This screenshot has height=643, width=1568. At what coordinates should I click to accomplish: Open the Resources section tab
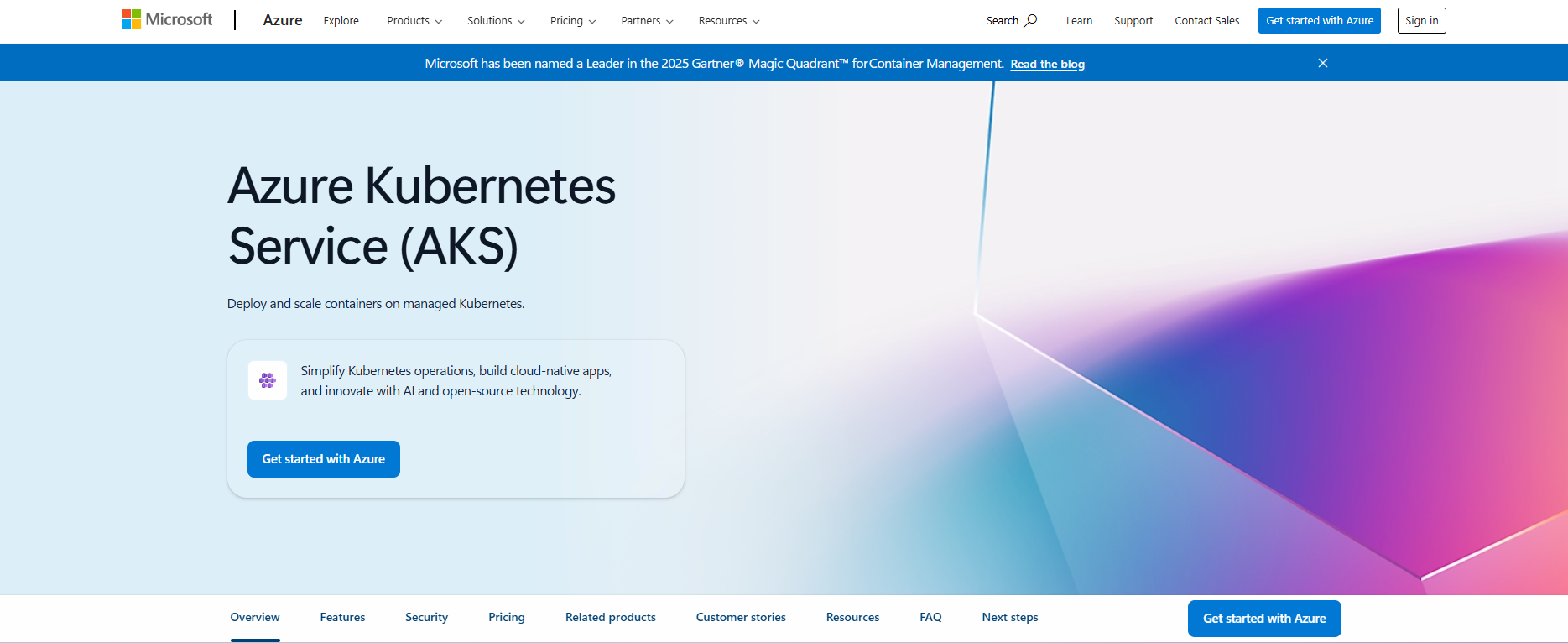click(x=852, y=617)
